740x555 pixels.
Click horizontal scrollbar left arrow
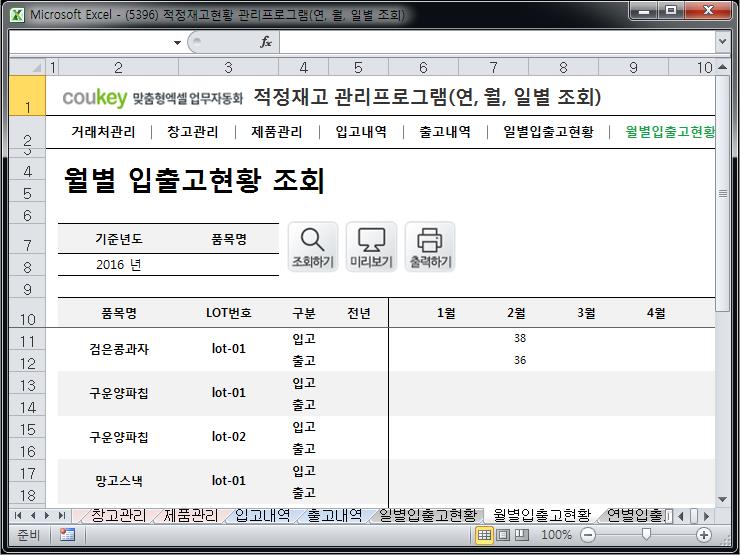(681, 516)
